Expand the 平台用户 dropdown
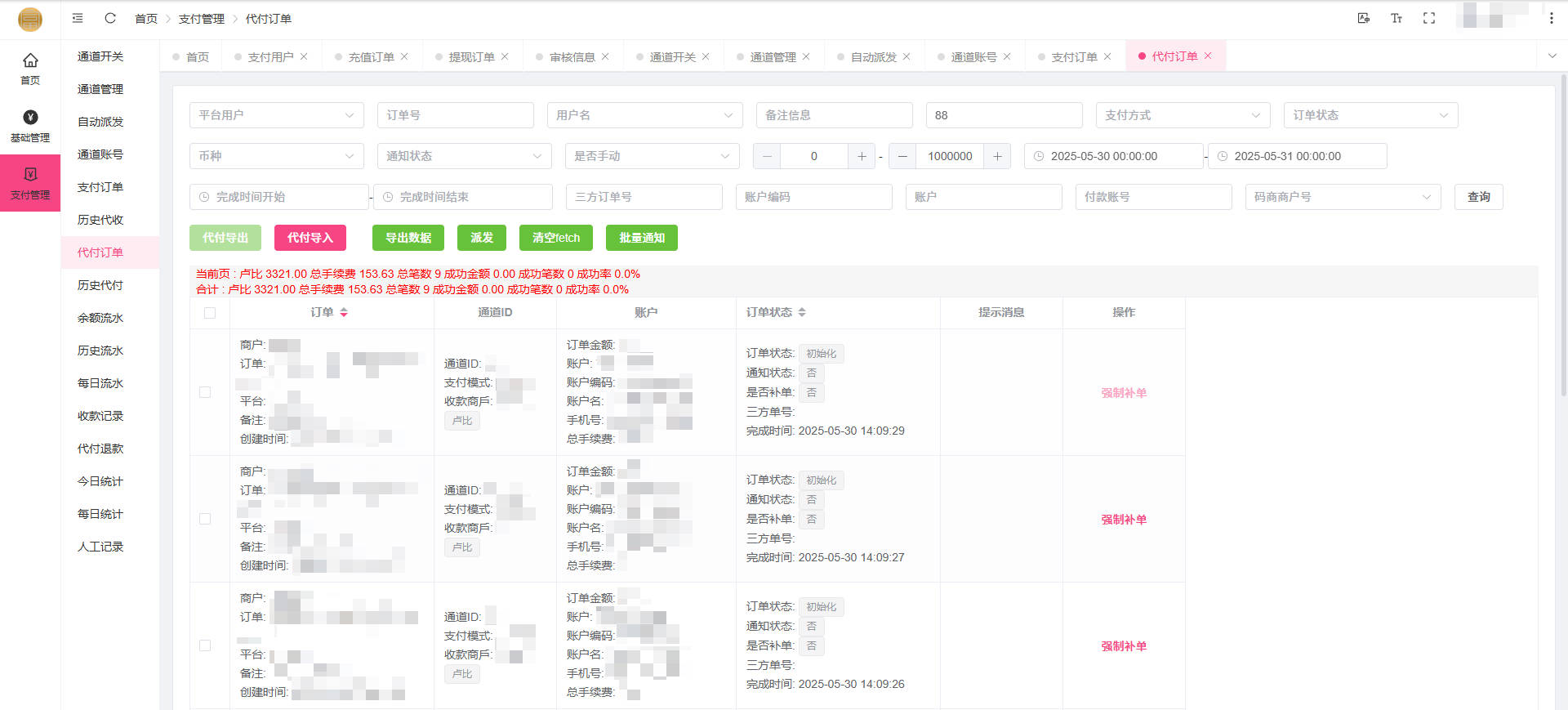 tap(276, 115)
